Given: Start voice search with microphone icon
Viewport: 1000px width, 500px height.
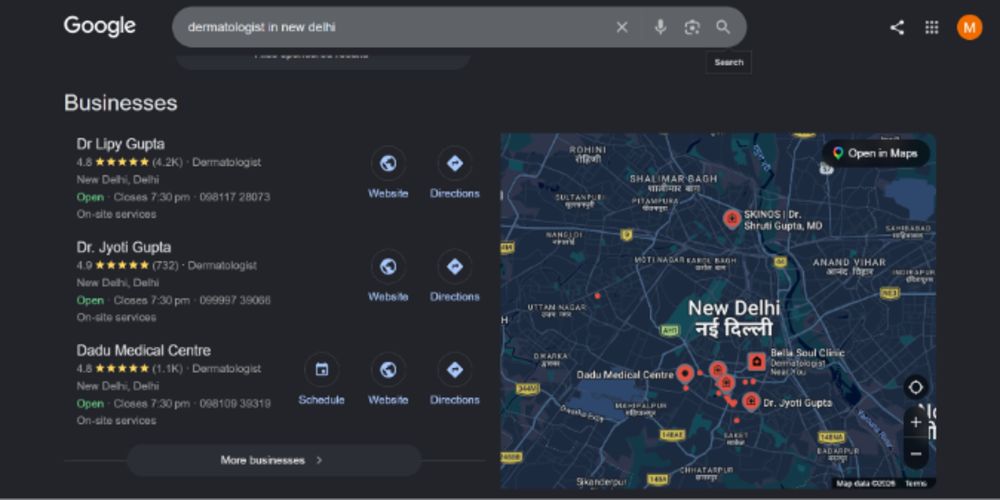Looking at the screenshot, I should pos(660,27).
